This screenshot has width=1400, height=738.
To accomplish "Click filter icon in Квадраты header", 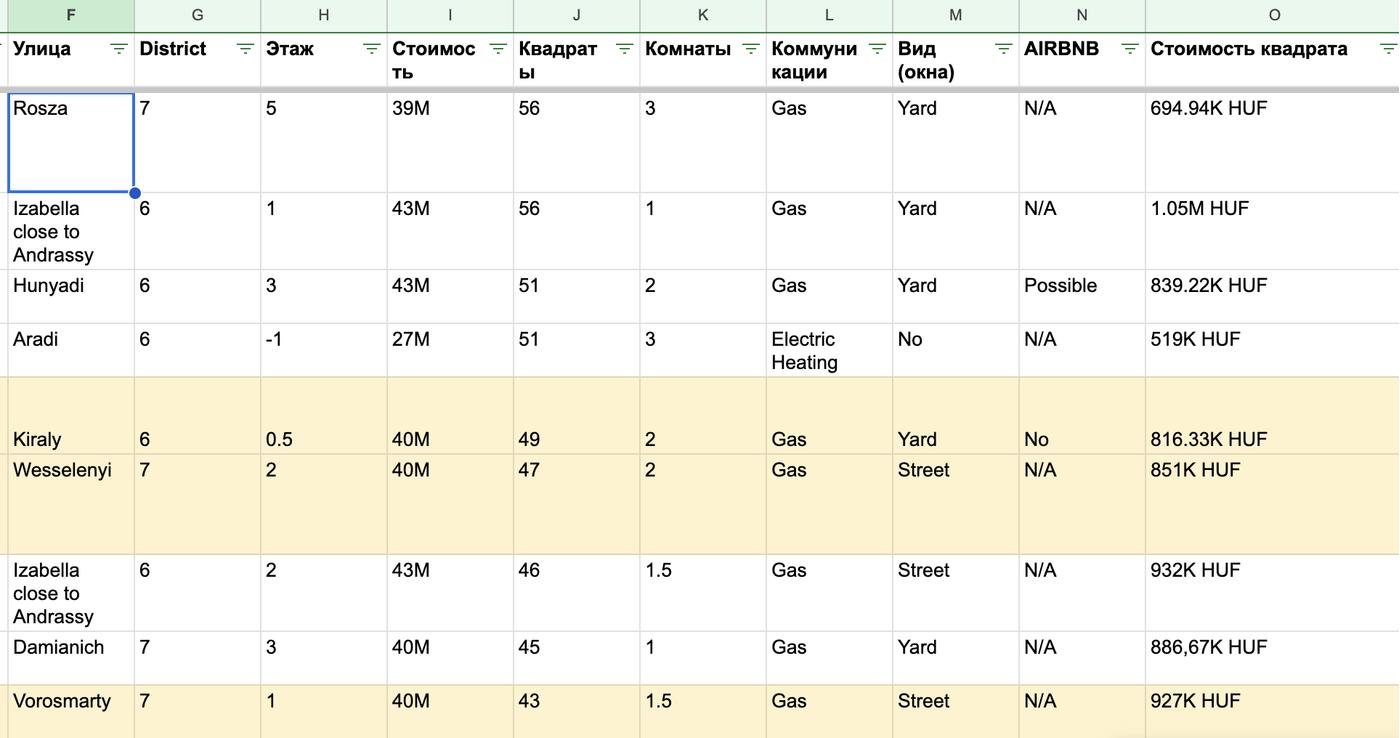I will point(624,49).
